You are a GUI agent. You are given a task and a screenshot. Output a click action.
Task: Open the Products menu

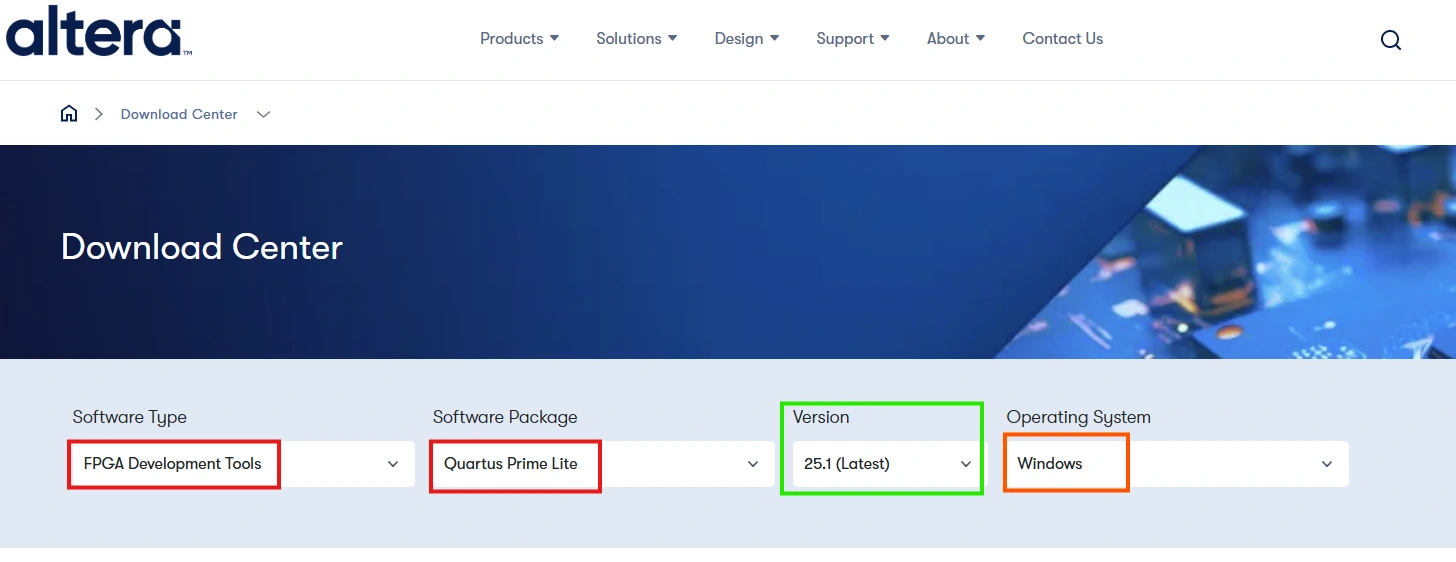click(519, 39)
